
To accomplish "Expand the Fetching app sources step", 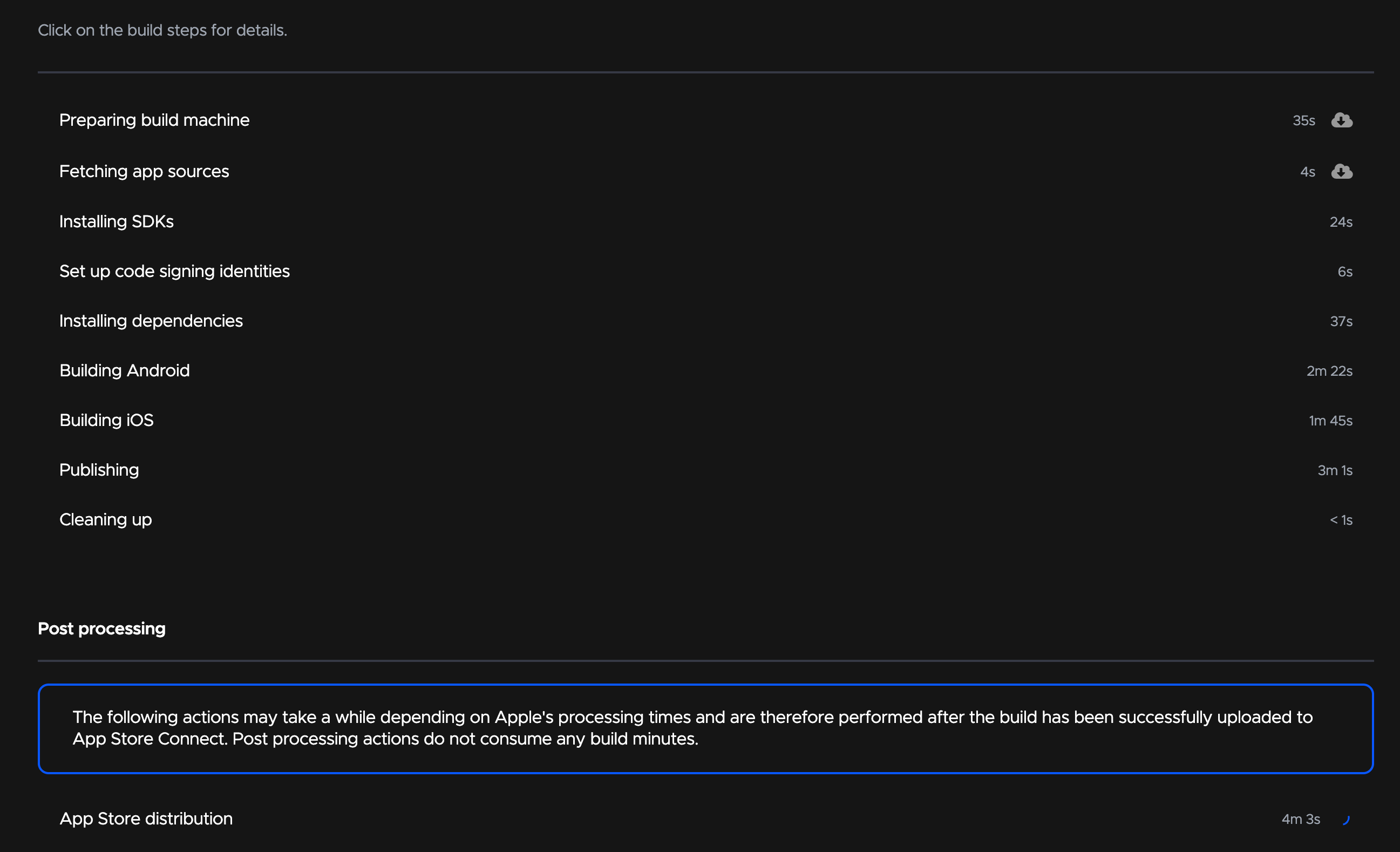I will click(144, 171).
